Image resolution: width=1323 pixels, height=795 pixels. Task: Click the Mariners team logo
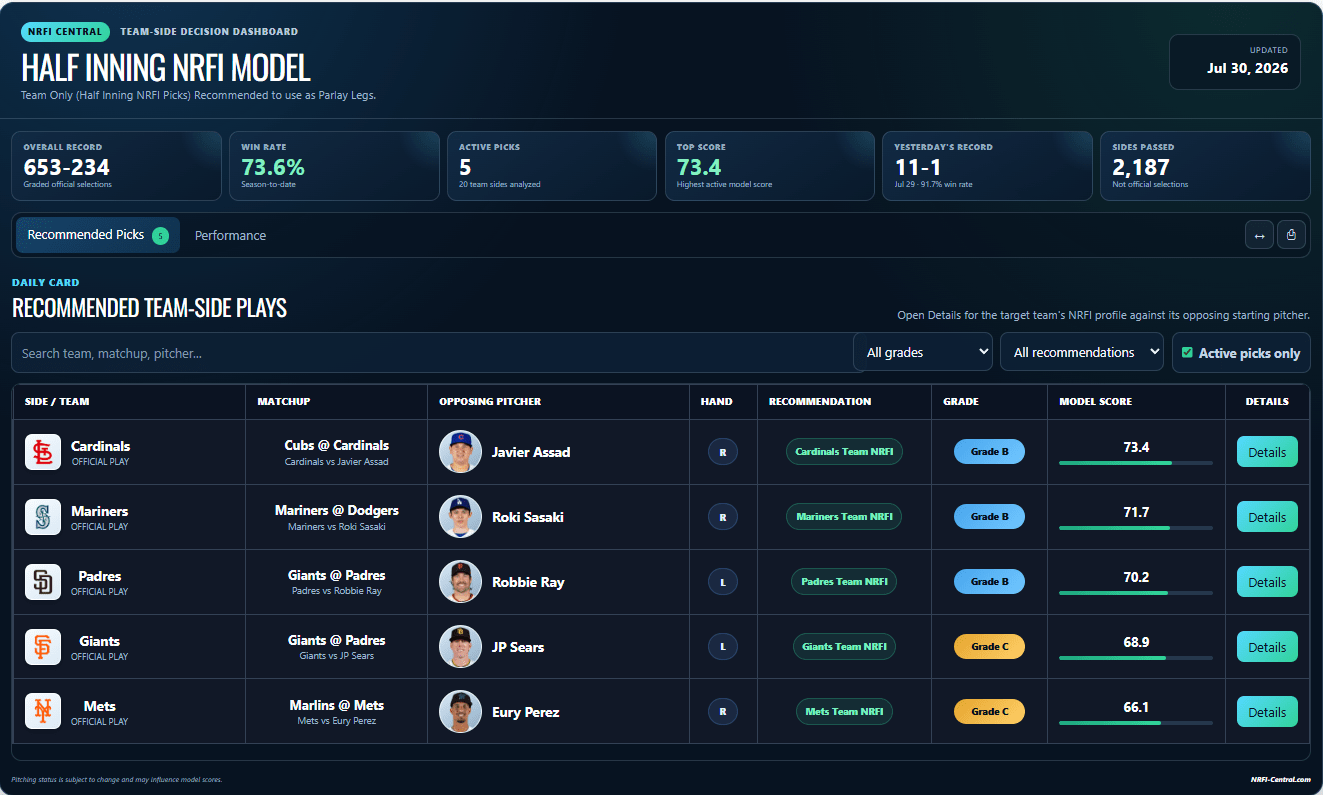click(43, 517)
